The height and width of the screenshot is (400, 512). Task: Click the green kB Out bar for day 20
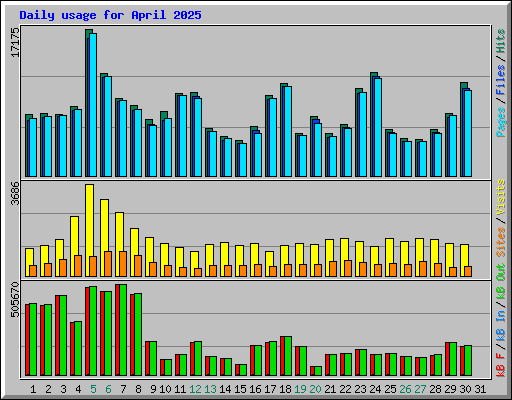(x=318, y=371)
